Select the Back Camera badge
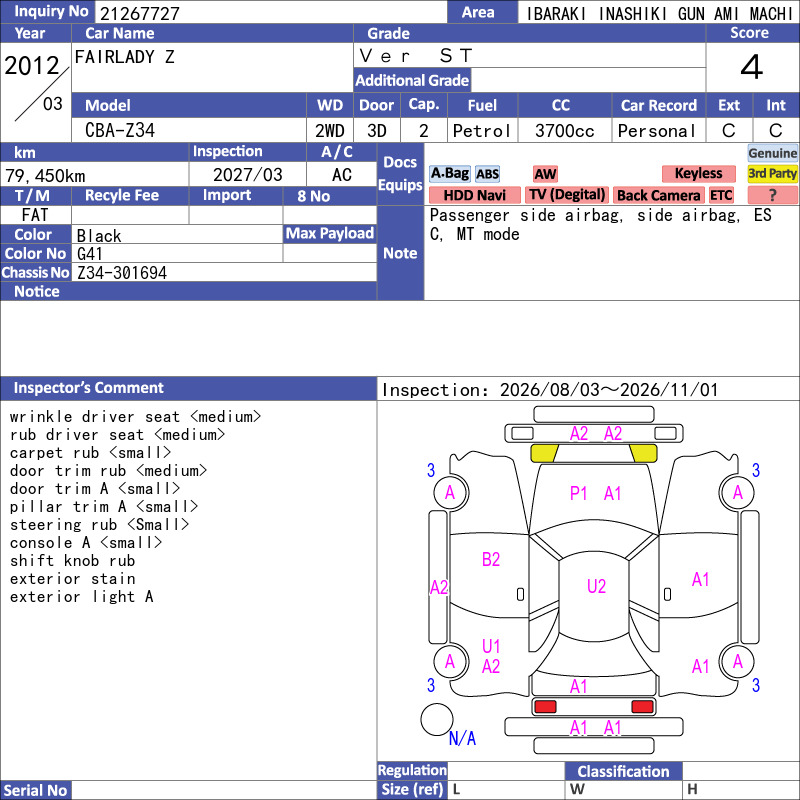800x800 pixels. point(658,195)
